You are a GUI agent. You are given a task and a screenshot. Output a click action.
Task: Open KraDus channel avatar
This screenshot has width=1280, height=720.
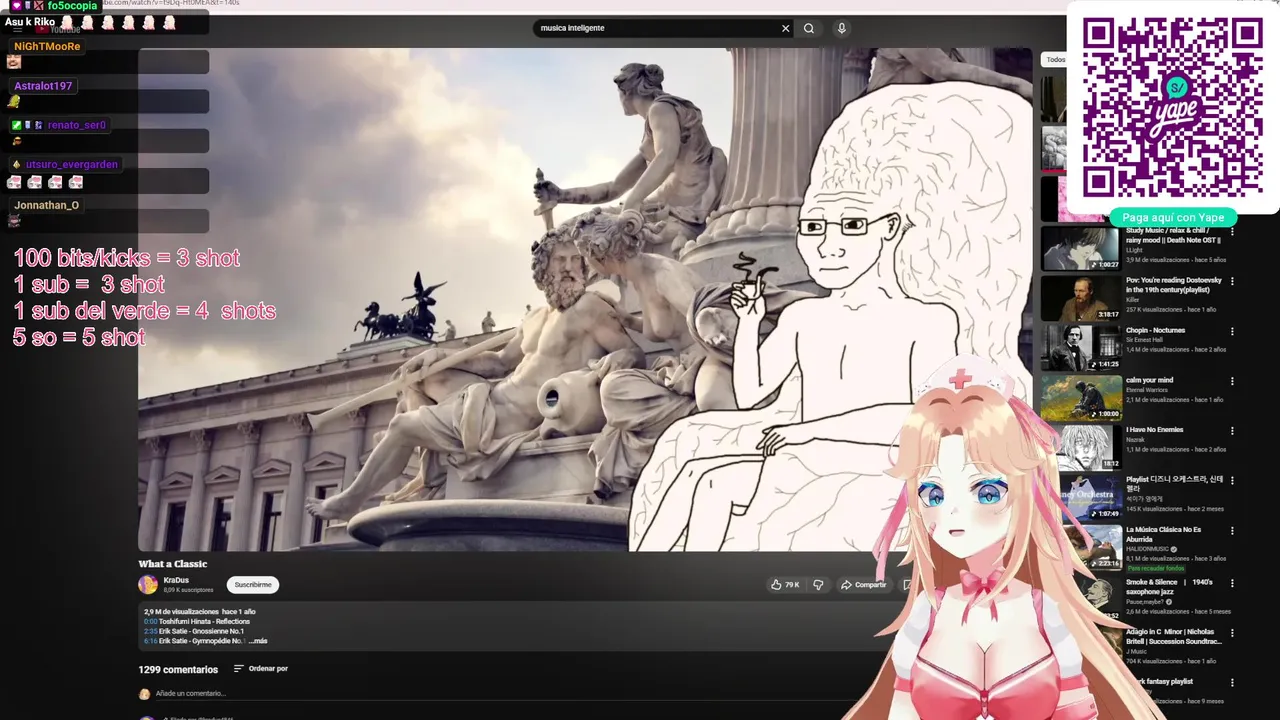tap(148, 584)
